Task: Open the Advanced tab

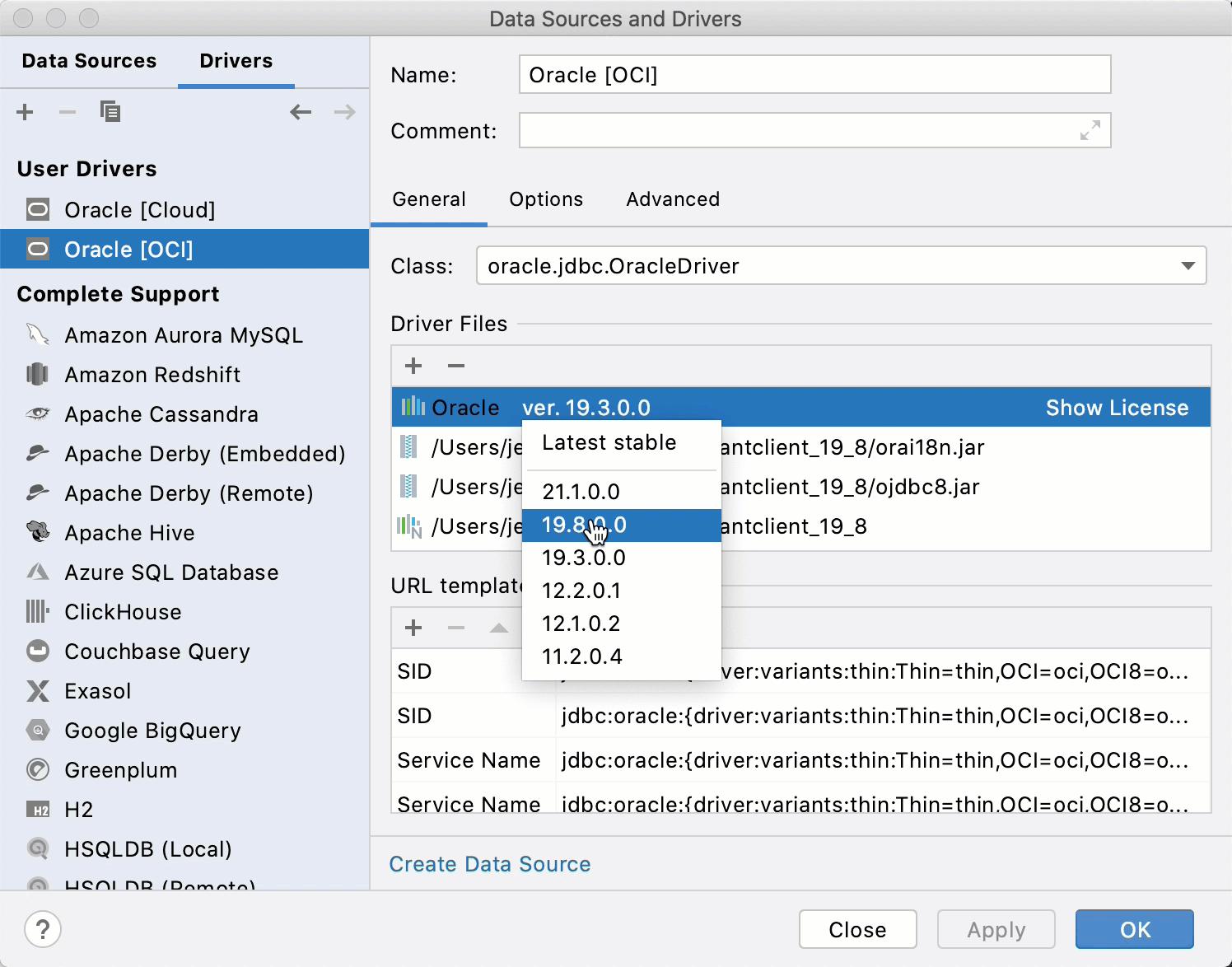Action: pos(673,199)
